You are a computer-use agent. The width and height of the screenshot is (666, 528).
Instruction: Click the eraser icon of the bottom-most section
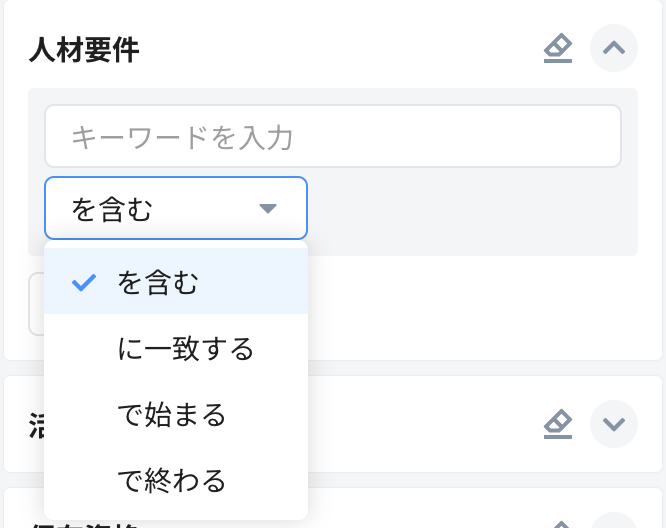(x=558, y=523)
